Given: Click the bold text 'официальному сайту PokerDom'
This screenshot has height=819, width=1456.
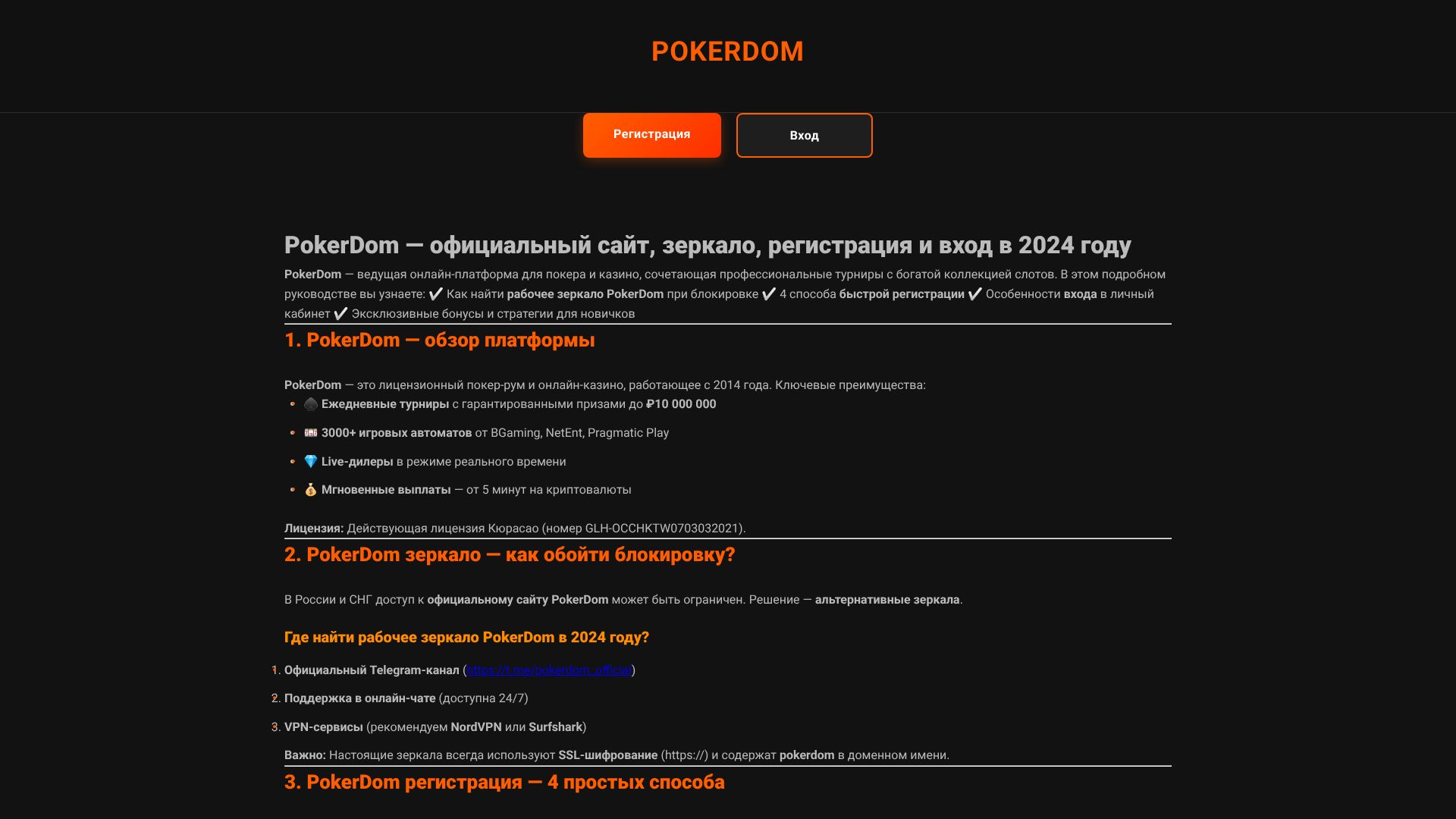Looking at the screenshot, I should [518, 600].
